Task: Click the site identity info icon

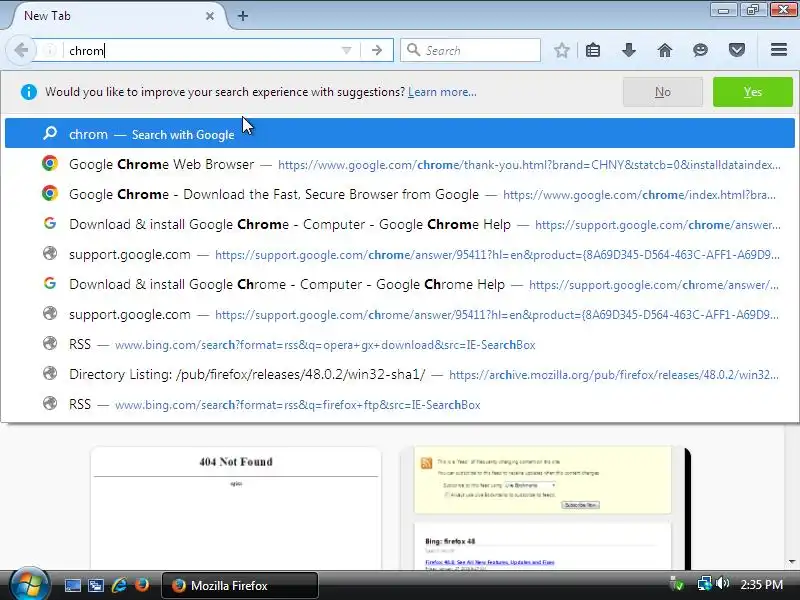Action: pos(50,50)
